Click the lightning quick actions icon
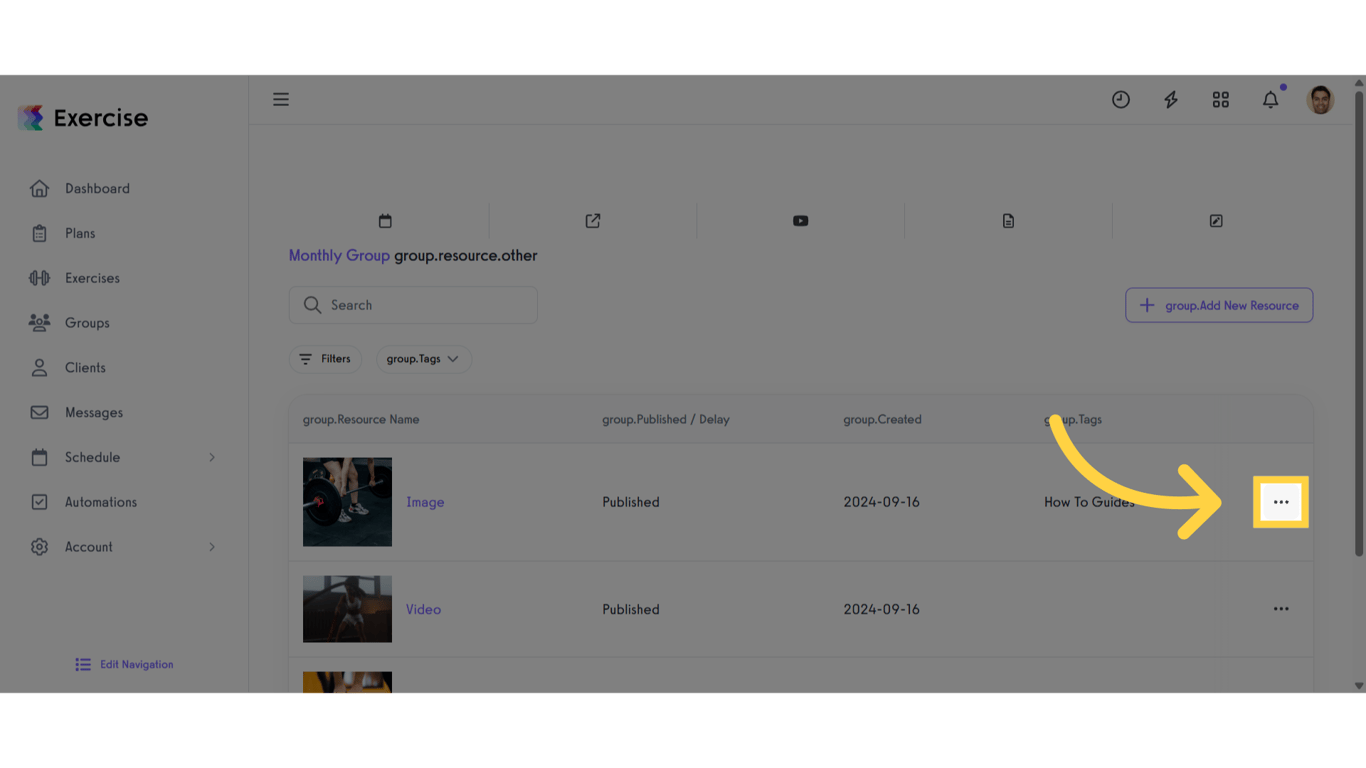This screenshot has width=1366, height=768. [x=1170, y=99]
